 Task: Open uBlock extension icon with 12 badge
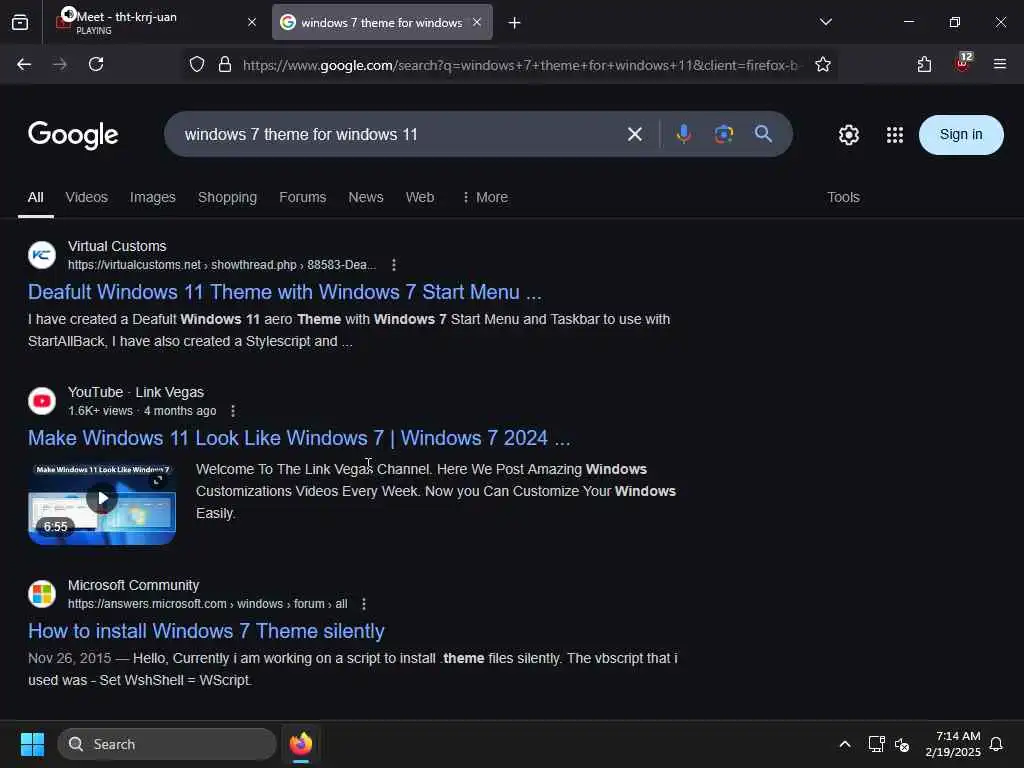963,62
